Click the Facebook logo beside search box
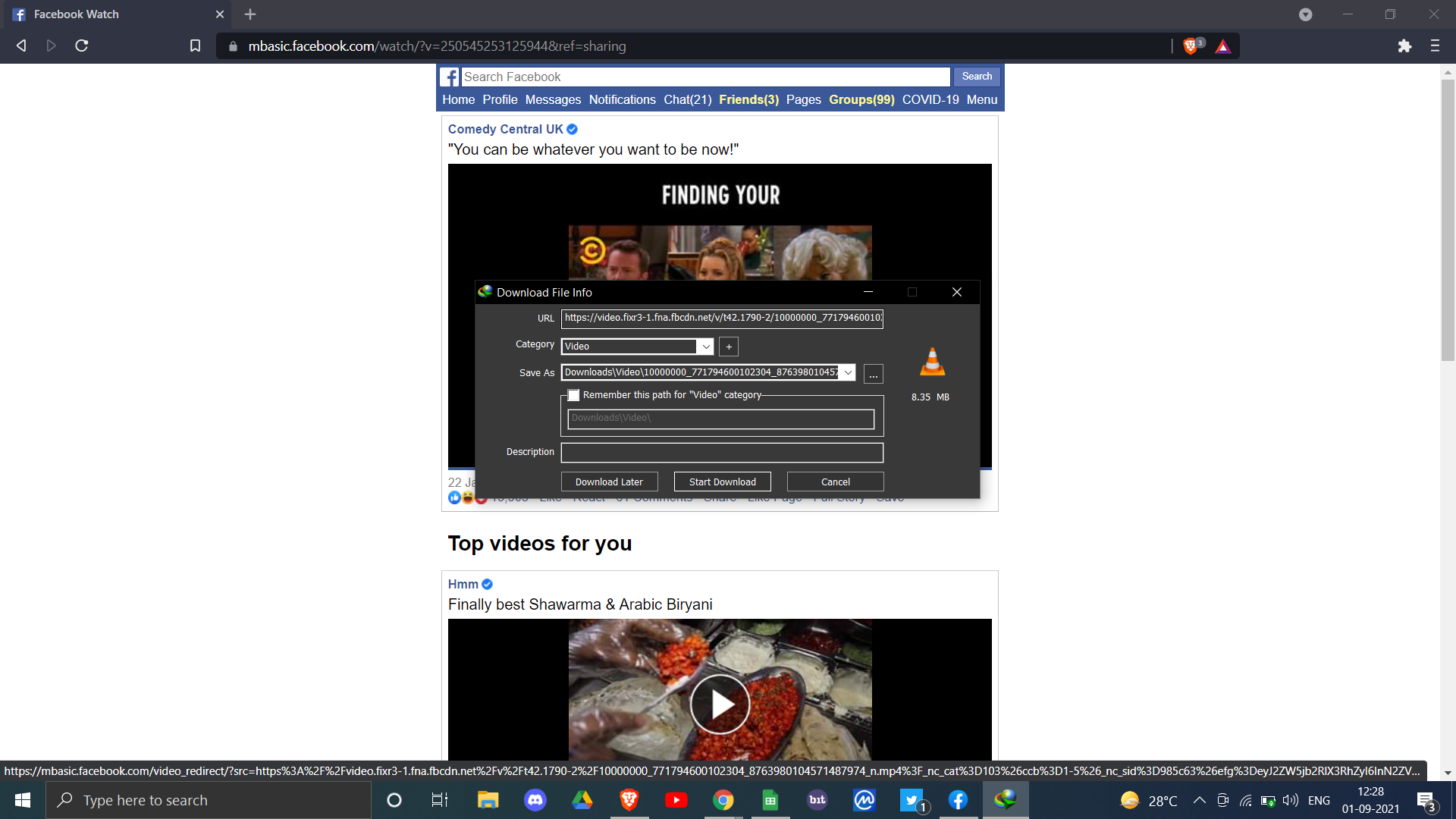The height and width of the screenshot is (819, 1456). point(450,77)
